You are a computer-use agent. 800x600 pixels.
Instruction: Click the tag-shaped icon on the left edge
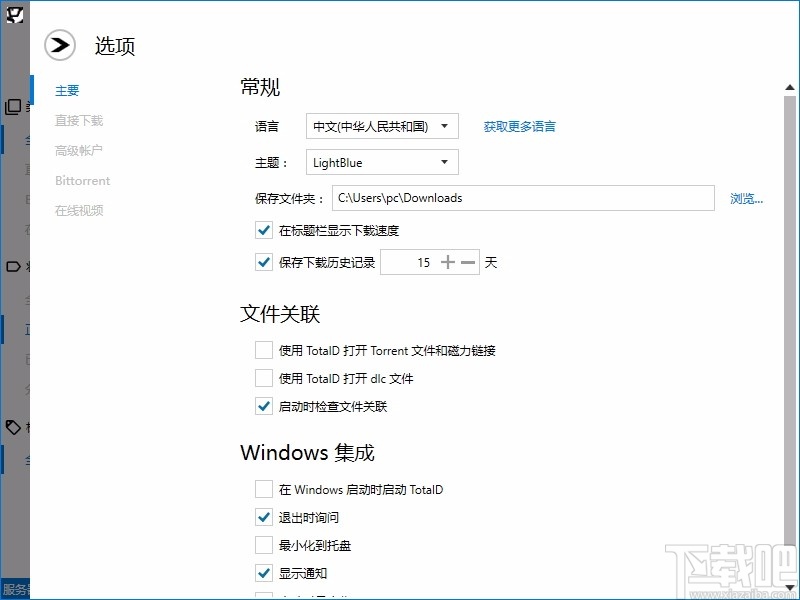[12, 427]
